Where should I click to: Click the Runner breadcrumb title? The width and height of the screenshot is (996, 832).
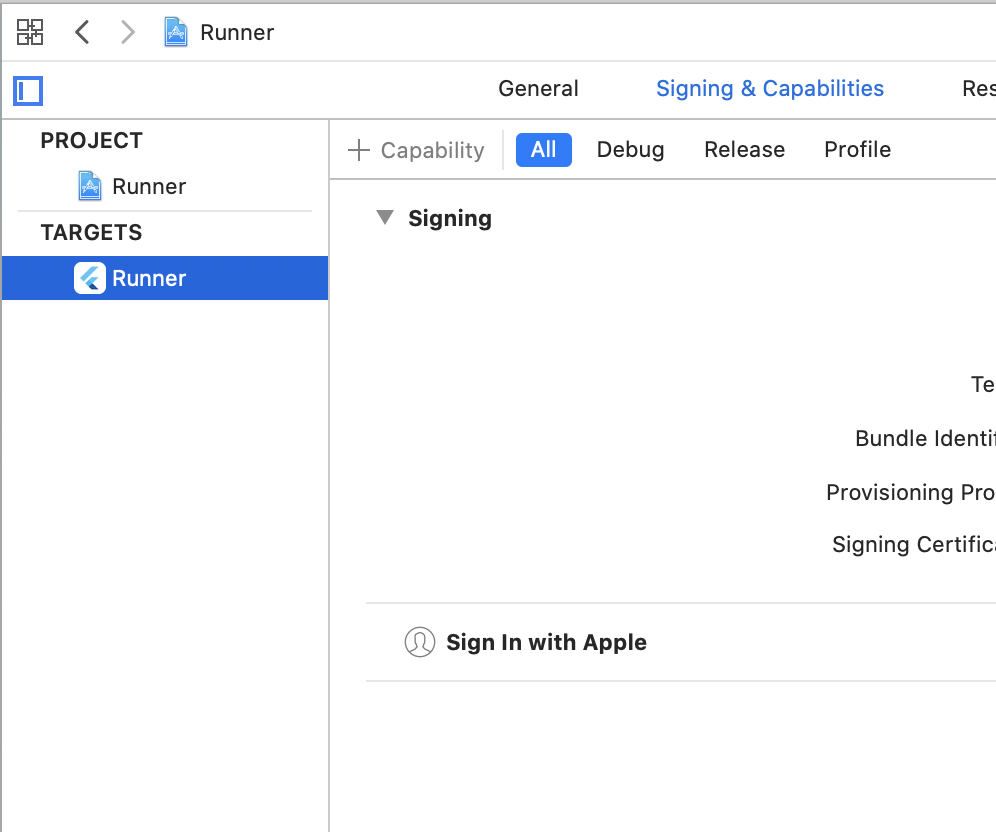(237, 32)
